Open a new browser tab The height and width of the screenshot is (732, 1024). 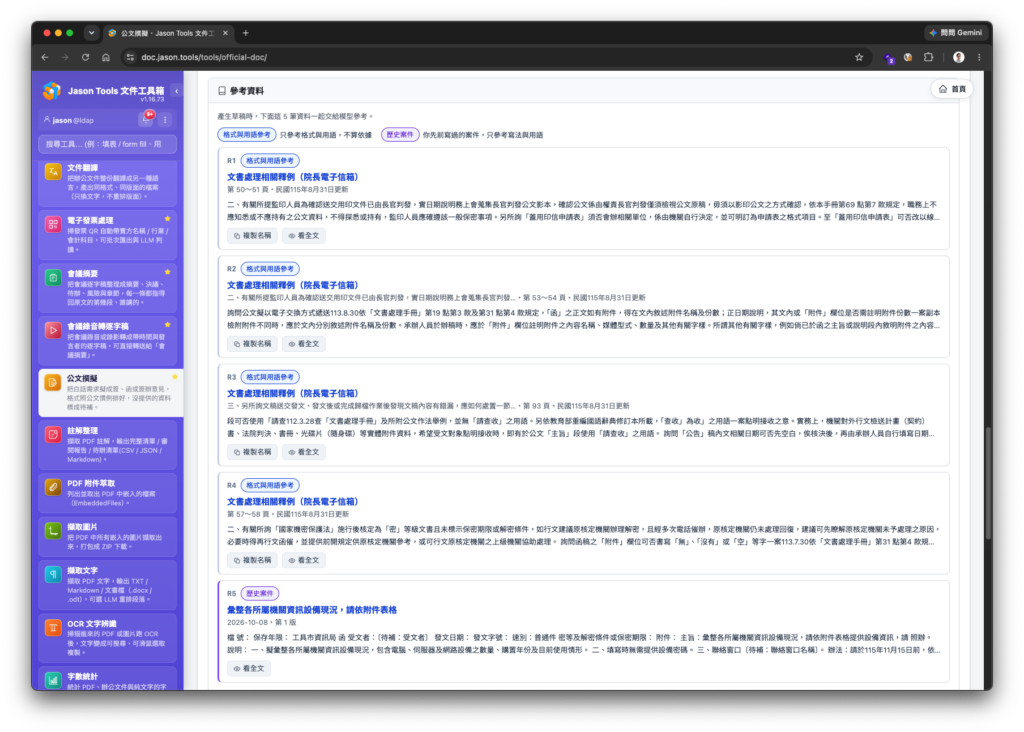click(x=246, y=33)
